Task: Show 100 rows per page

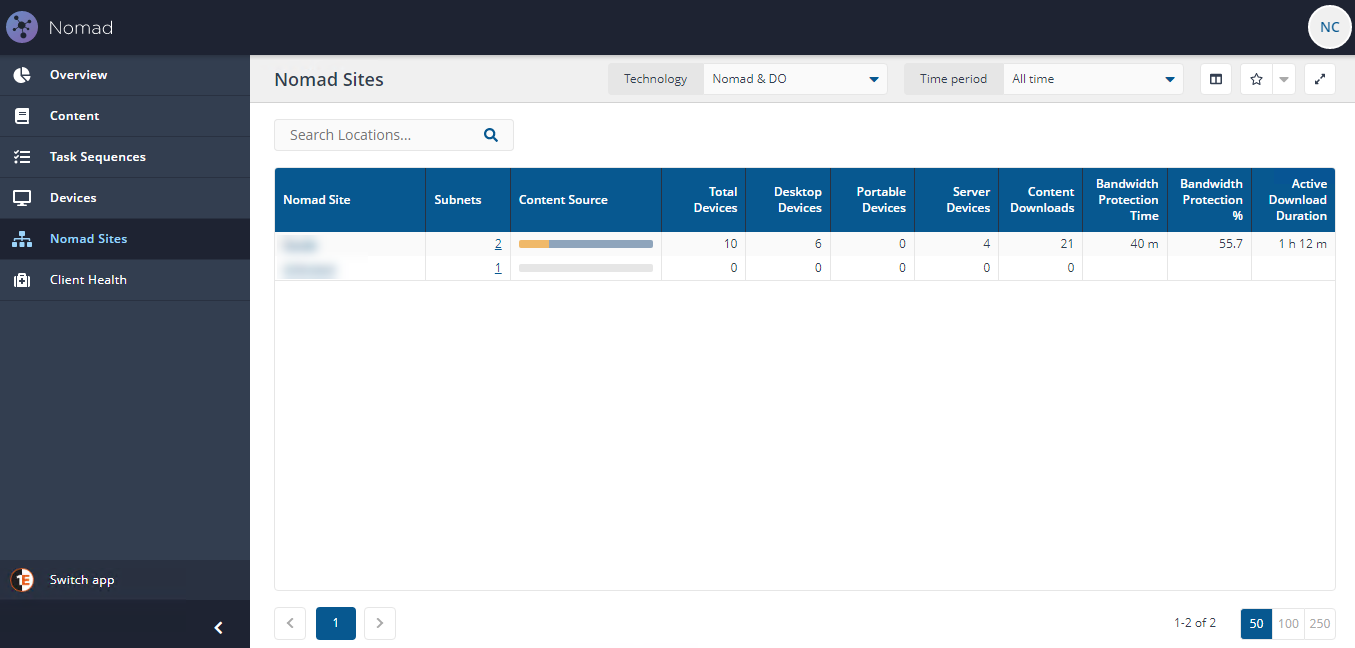Action: tap(1289, 623)
